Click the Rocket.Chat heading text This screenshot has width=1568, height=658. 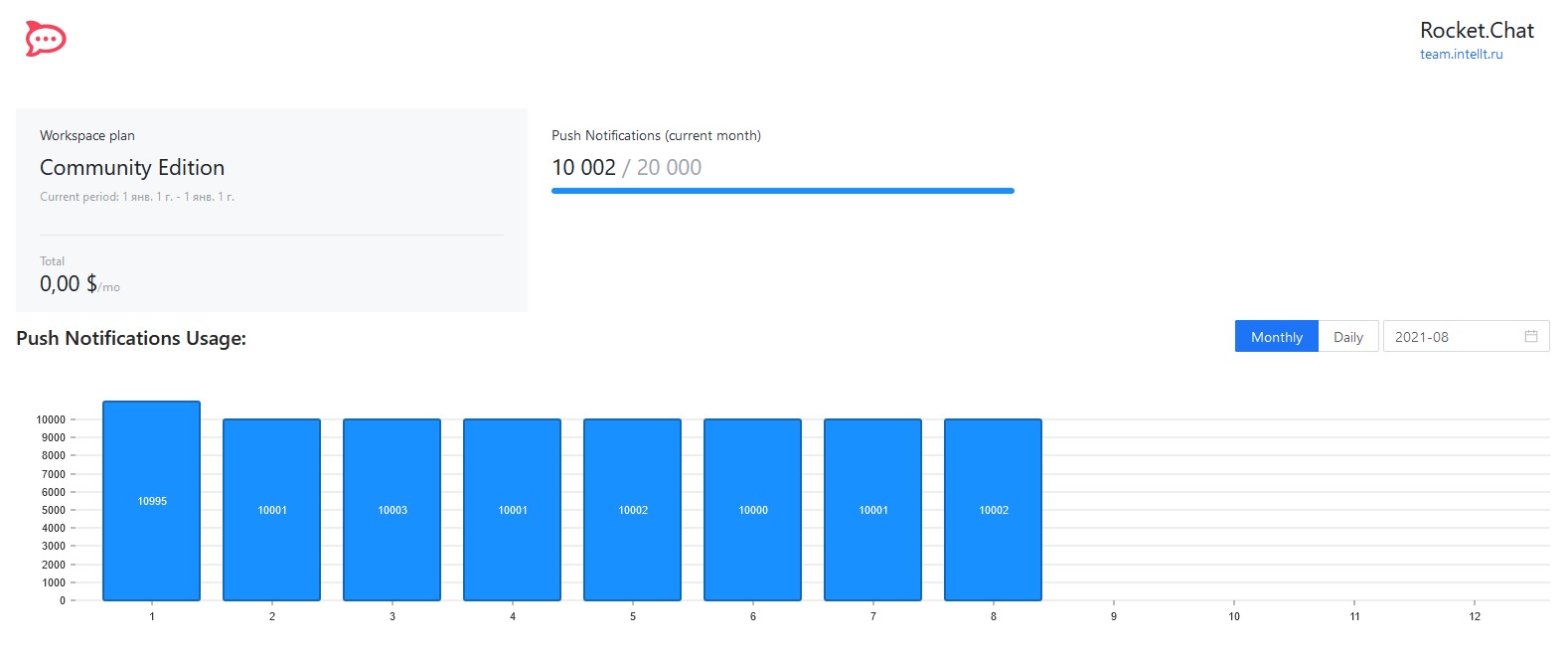click(x=1477, y=30)
